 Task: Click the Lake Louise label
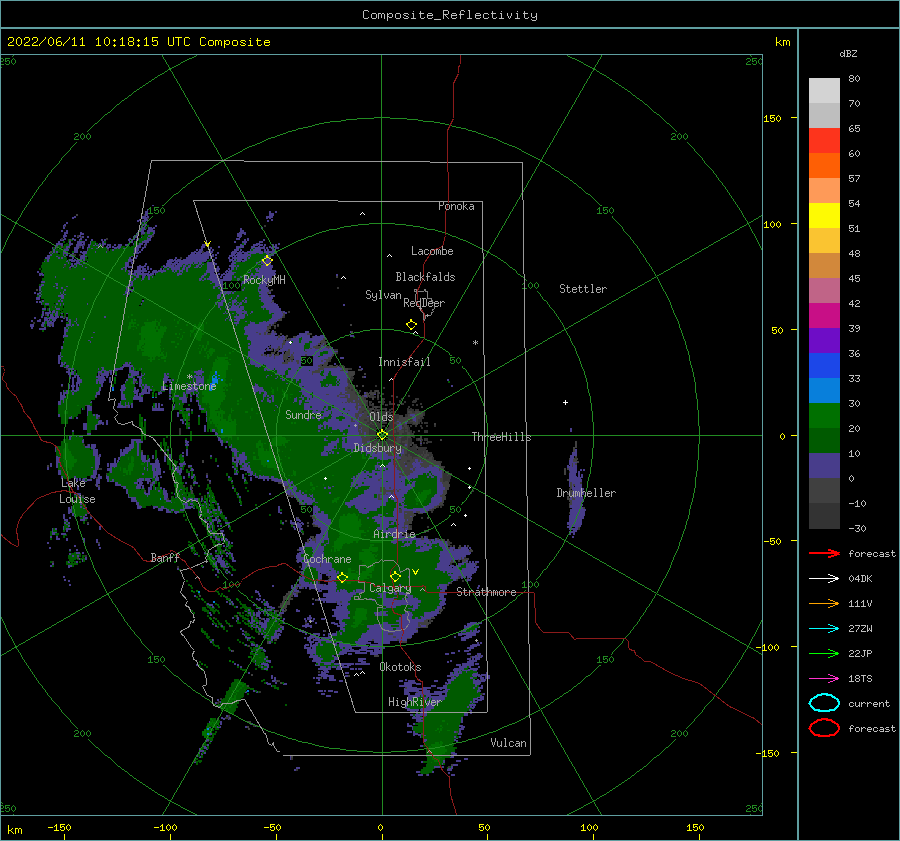(77, 491)
